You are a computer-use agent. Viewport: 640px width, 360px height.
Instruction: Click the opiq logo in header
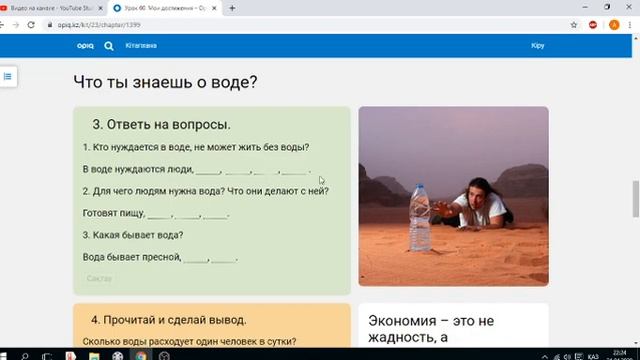pyautogui.click(x=85, y=46)
